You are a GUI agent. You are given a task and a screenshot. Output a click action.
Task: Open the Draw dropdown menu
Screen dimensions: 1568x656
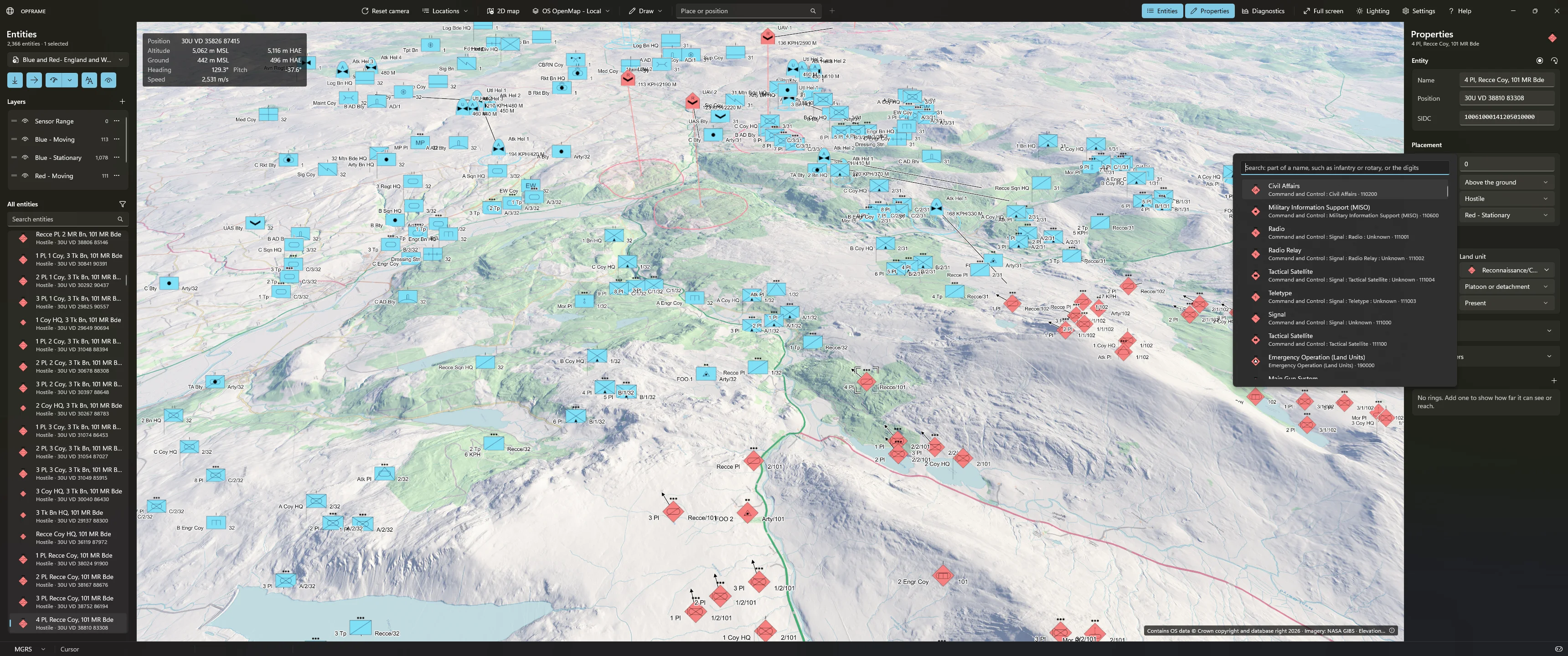(x=646, y=11)
